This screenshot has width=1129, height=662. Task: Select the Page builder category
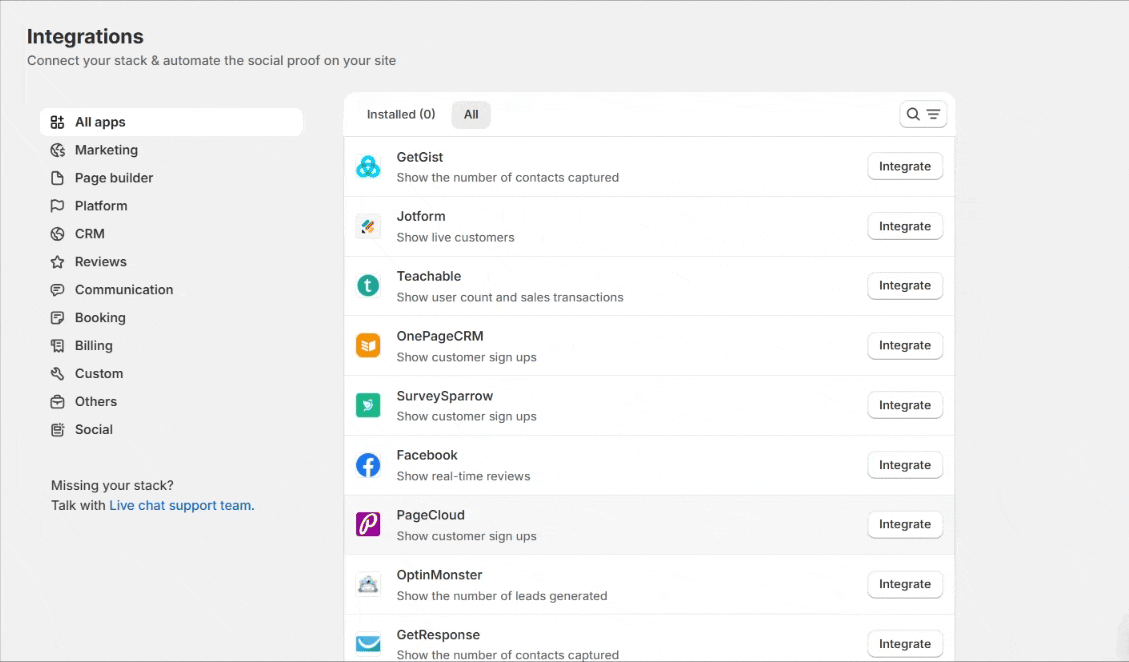coord(114,178)
